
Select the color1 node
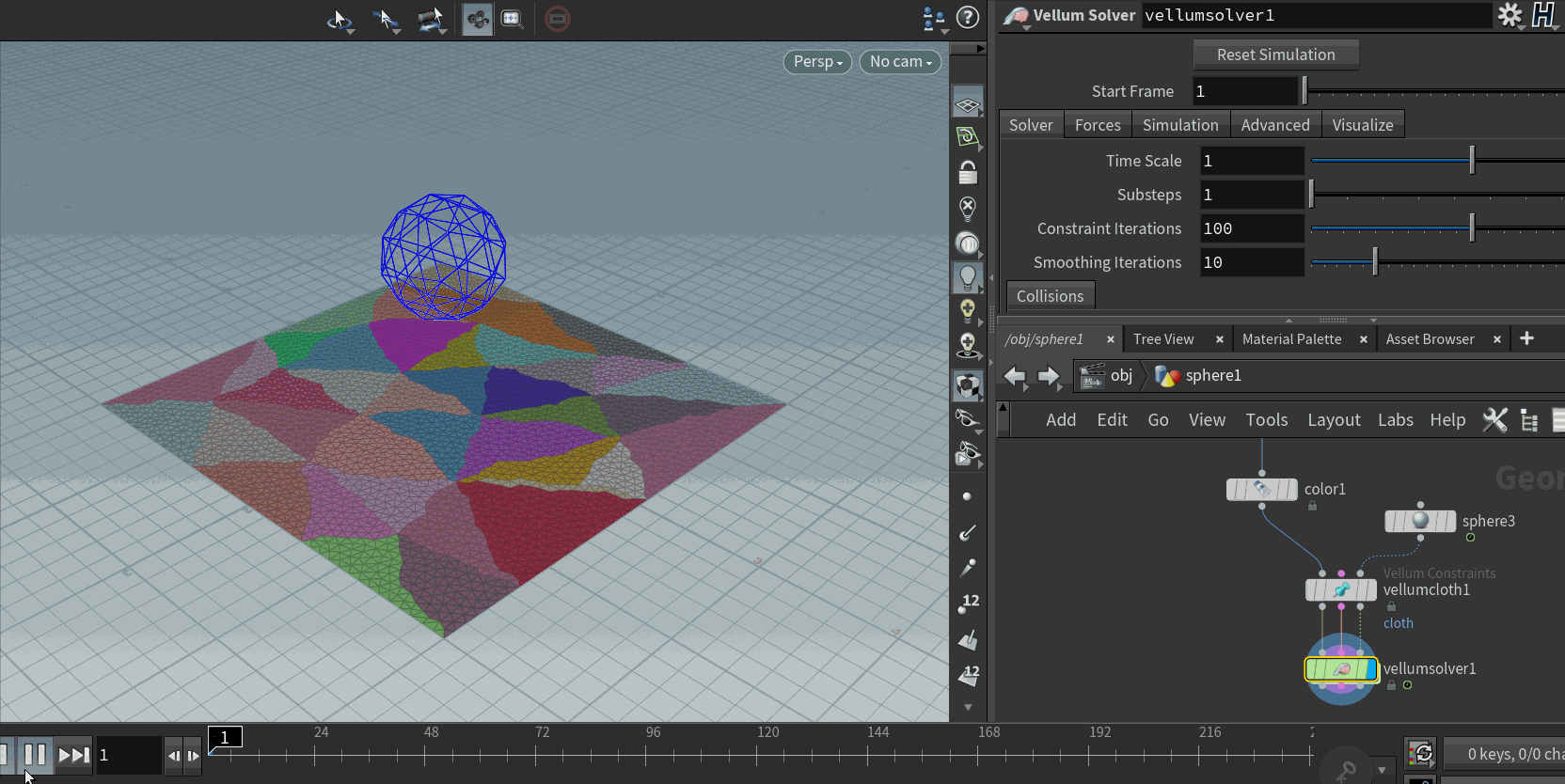1262,490
